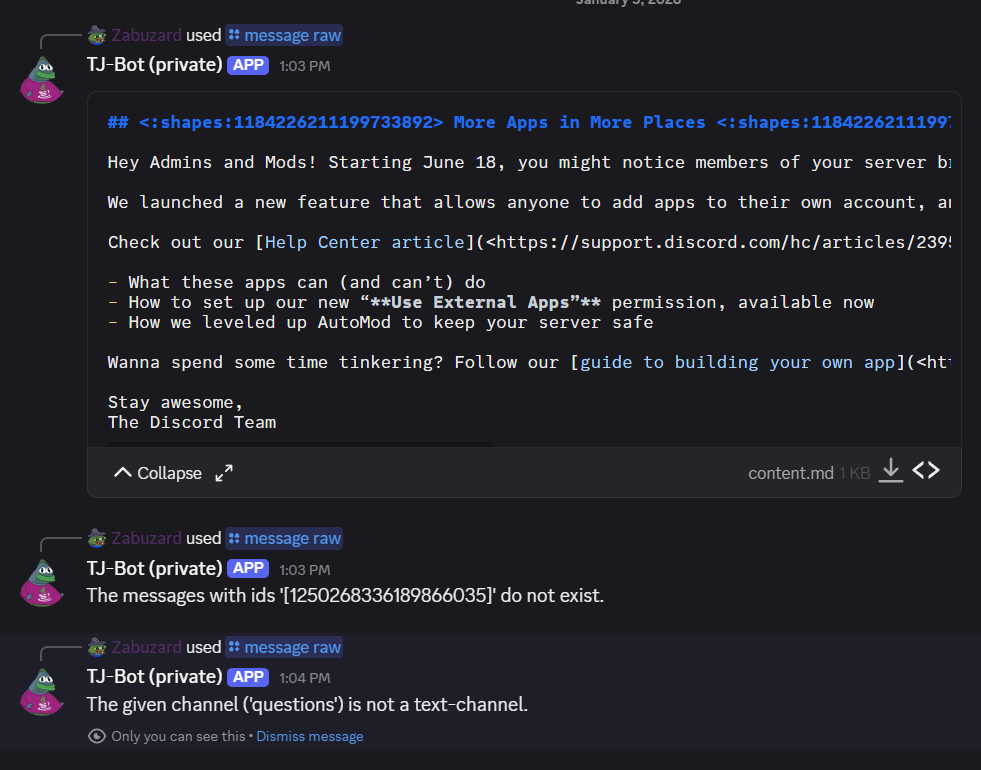Viewport: 981px width, 770px height.
Task: Click the 1:04 PM timestamp
Action: point(305,678)
